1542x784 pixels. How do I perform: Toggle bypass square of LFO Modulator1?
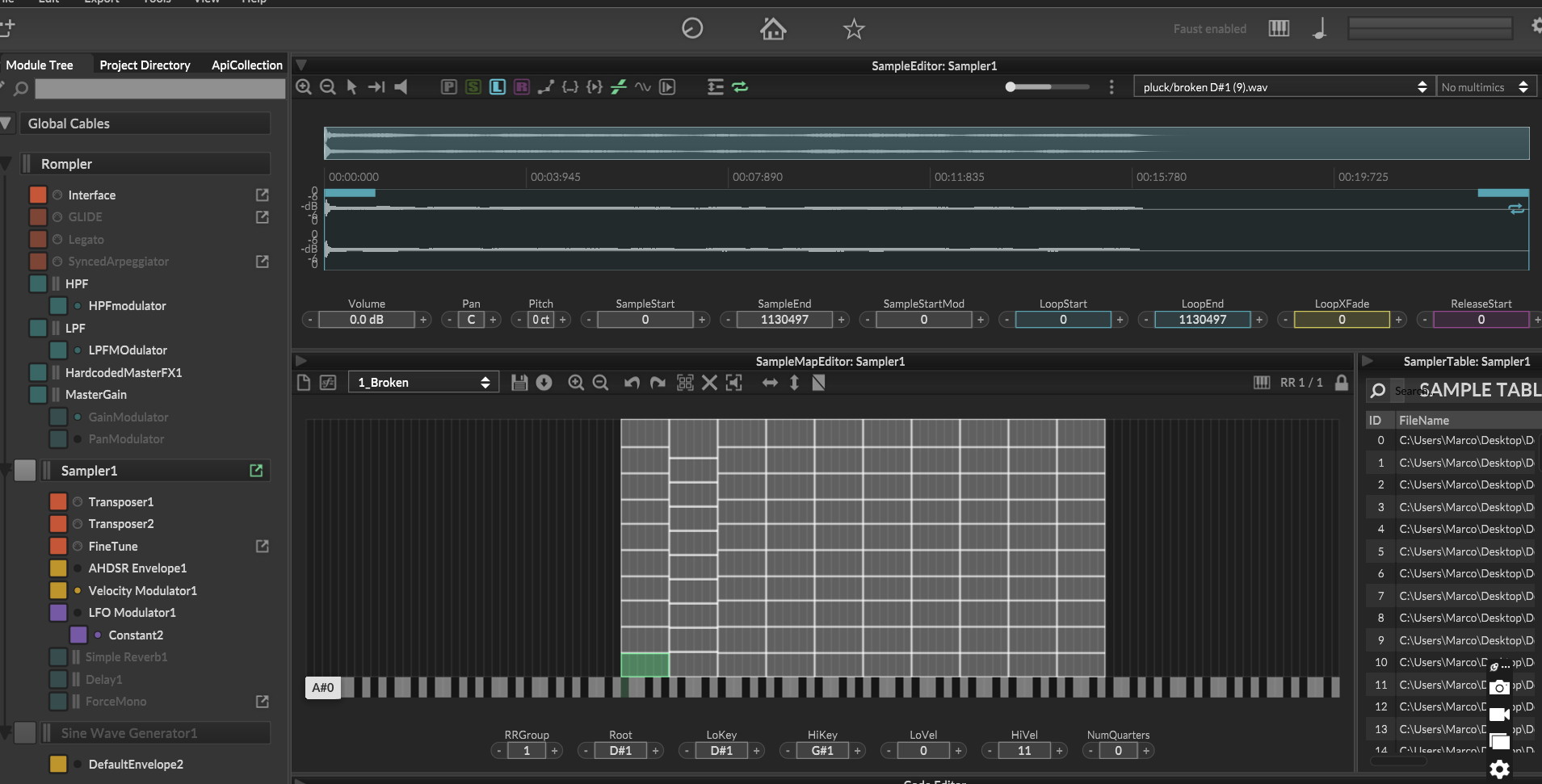click(x=58, y=612)
